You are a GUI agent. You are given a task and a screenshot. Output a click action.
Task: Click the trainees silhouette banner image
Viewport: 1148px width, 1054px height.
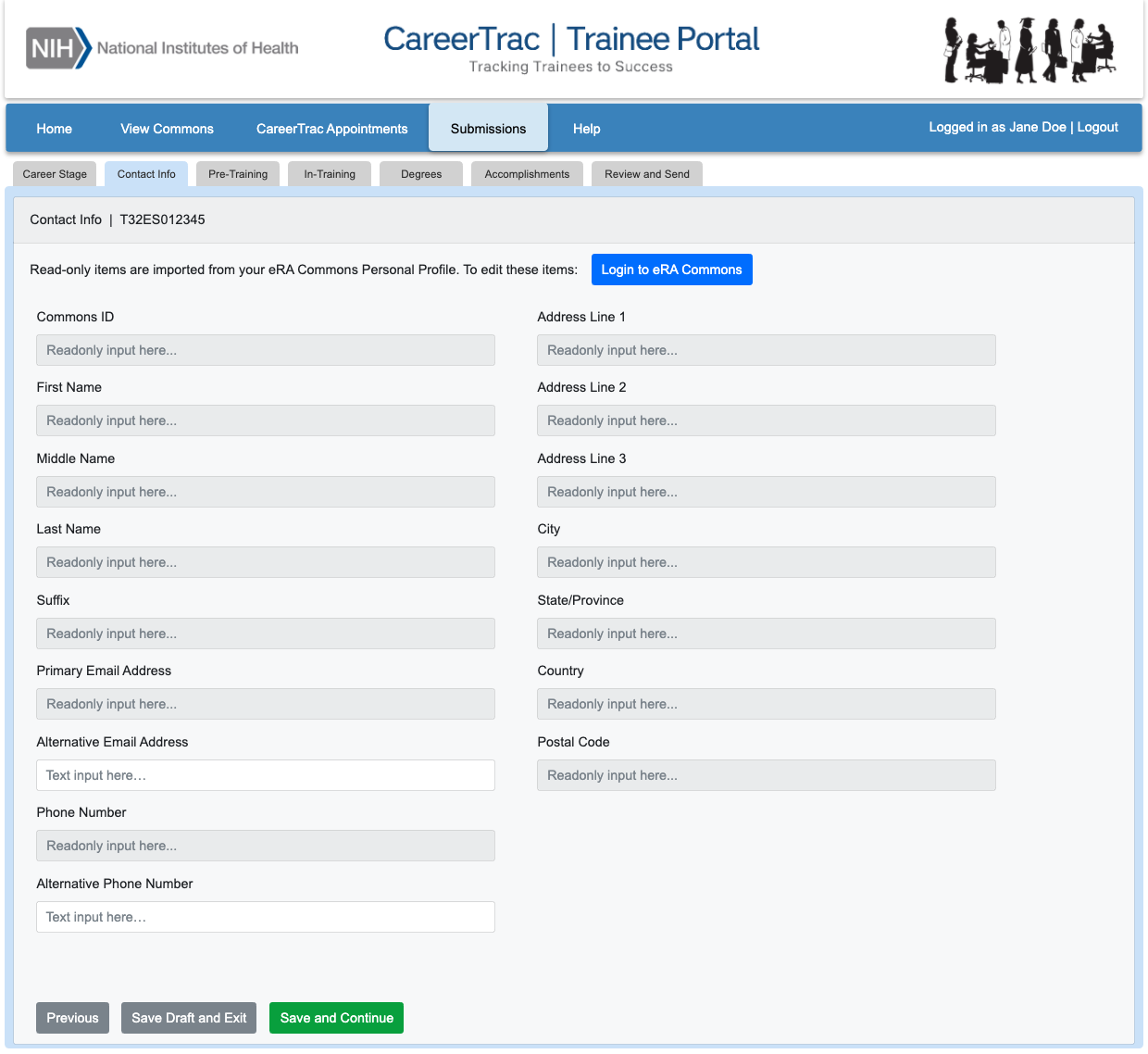(1029, 50)
